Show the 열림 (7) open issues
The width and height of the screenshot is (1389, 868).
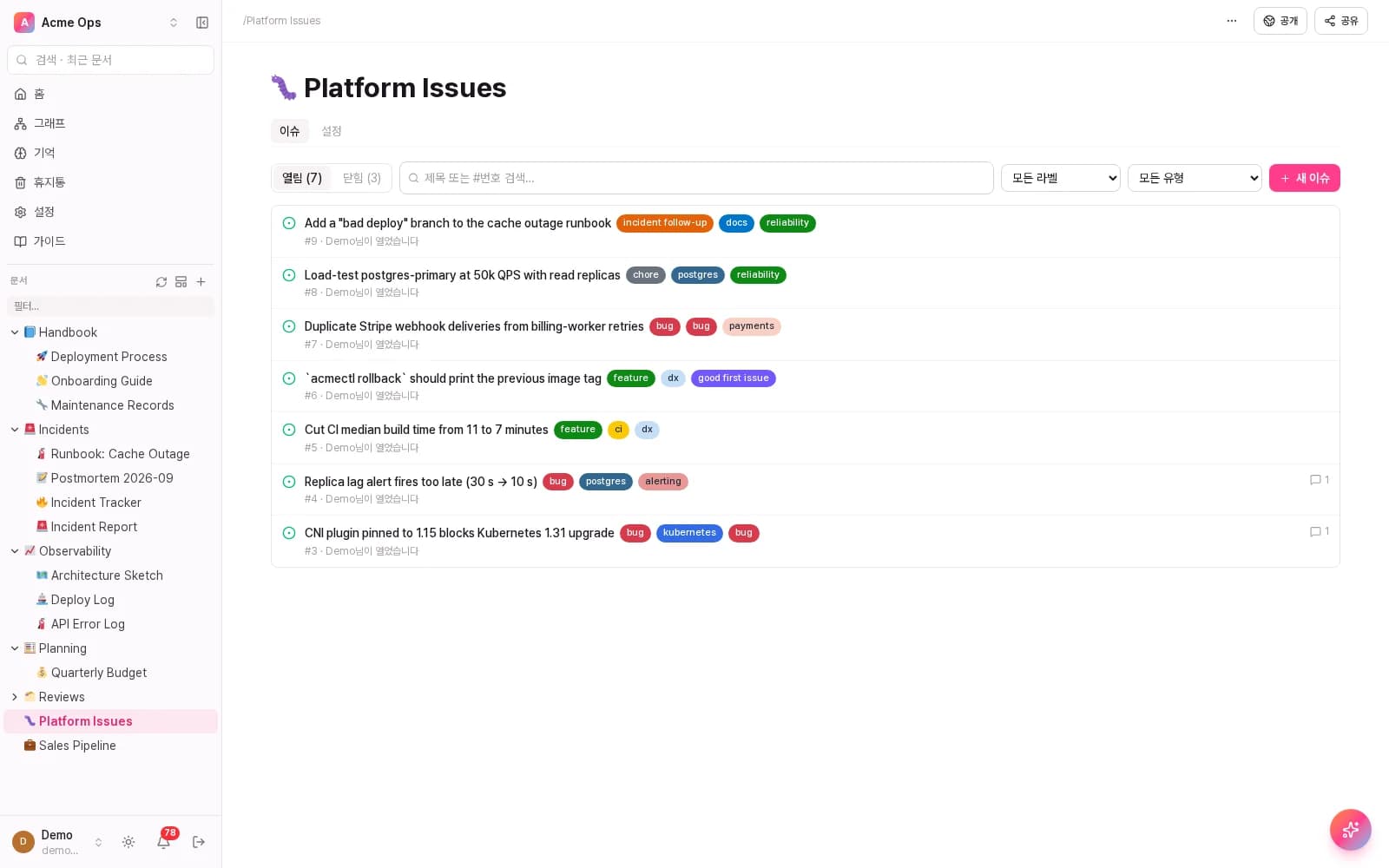coord(302,178)
